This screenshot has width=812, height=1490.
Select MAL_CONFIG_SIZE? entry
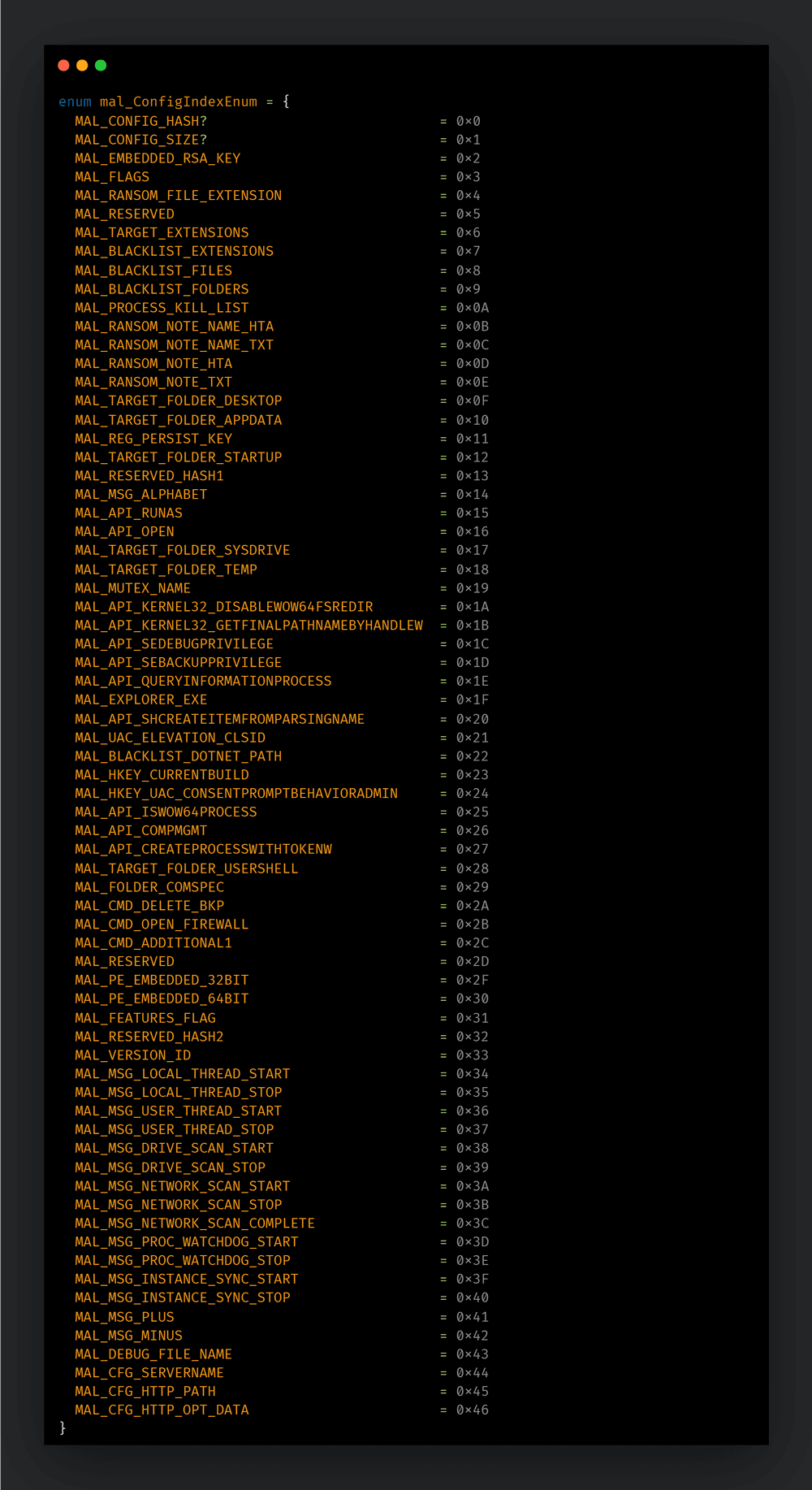141,140
